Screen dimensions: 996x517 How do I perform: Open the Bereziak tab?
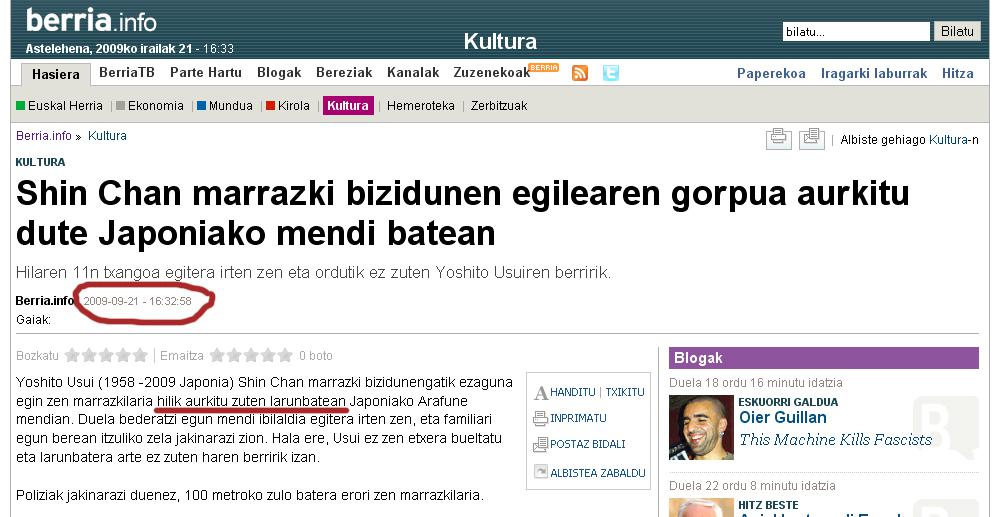[344, 72]
